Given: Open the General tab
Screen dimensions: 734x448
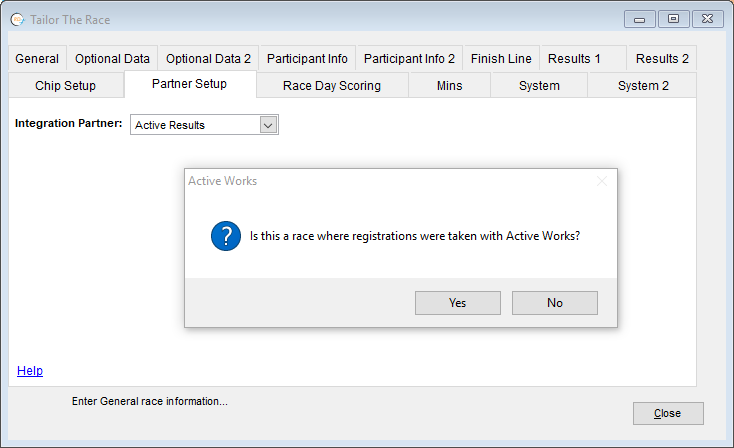Looking at the screenshot, I should pos(37,59).
